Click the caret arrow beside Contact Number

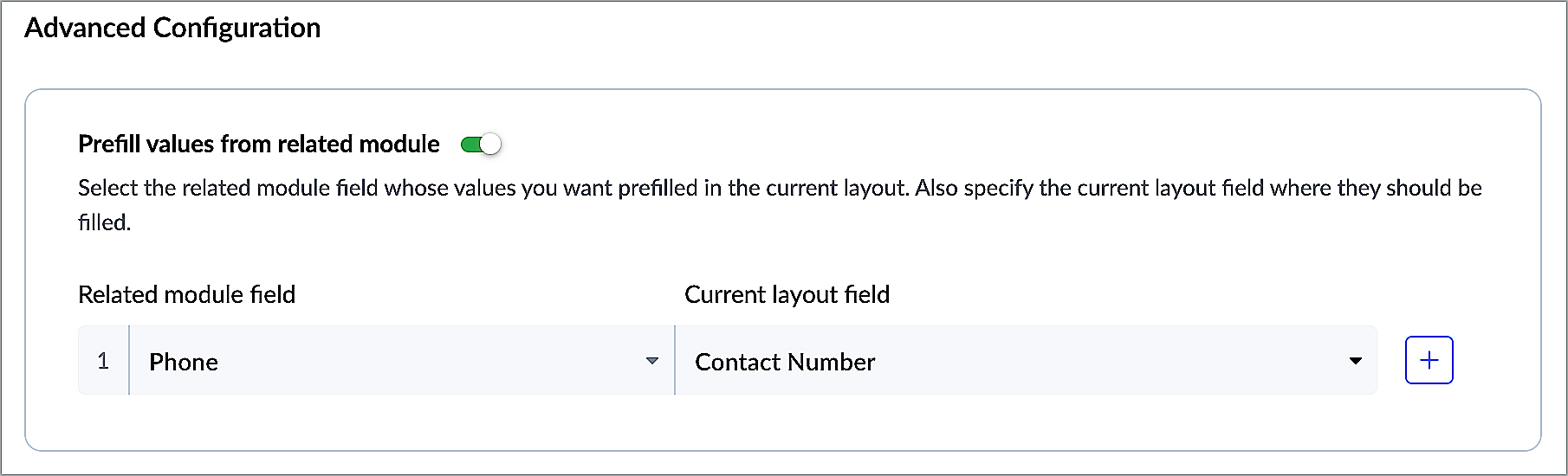(x=1356, y=361)
